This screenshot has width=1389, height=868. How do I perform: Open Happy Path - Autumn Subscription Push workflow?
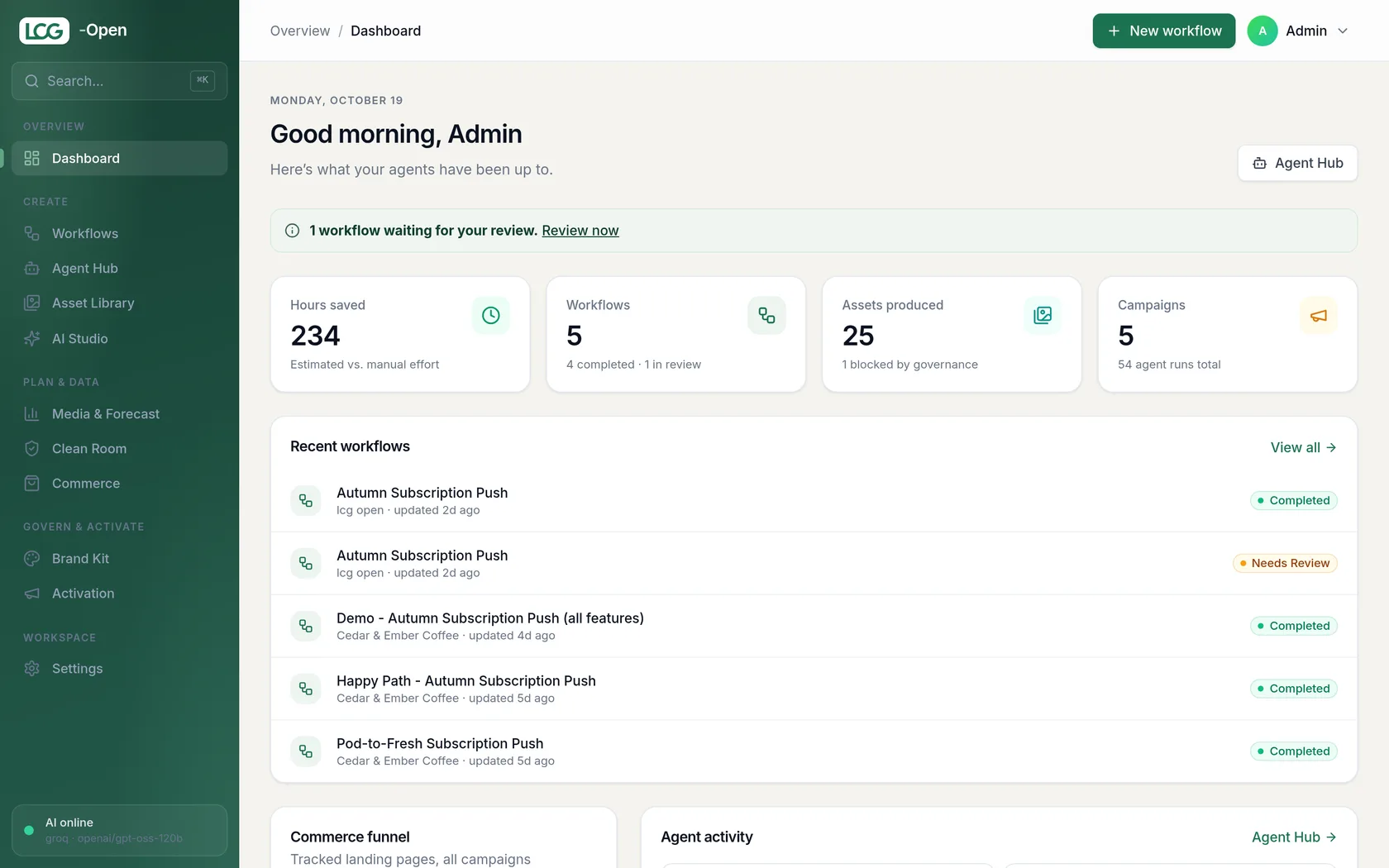pyautogui.click(x=814, y=689)
